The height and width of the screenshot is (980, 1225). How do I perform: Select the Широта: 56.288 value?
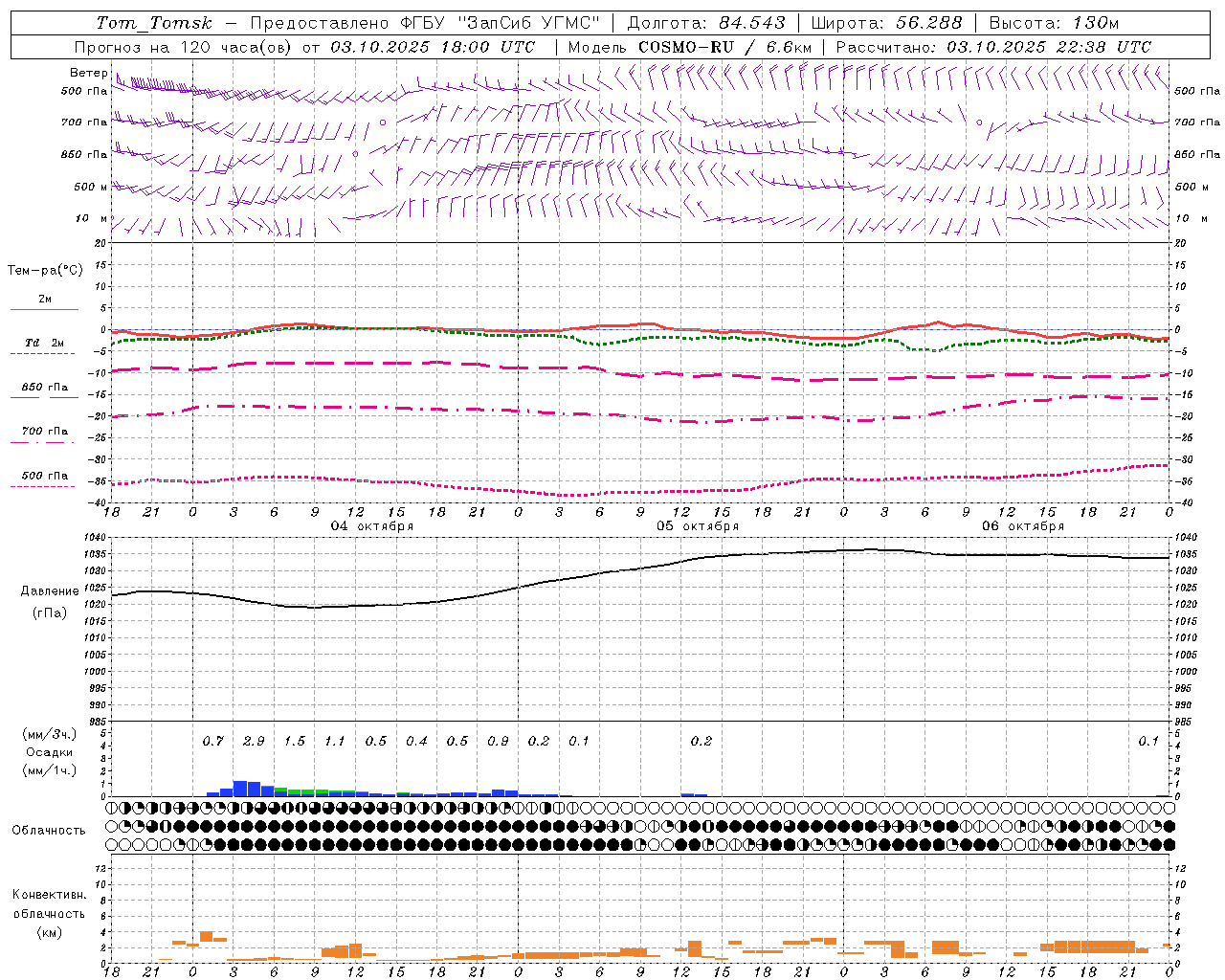point(886,23)
